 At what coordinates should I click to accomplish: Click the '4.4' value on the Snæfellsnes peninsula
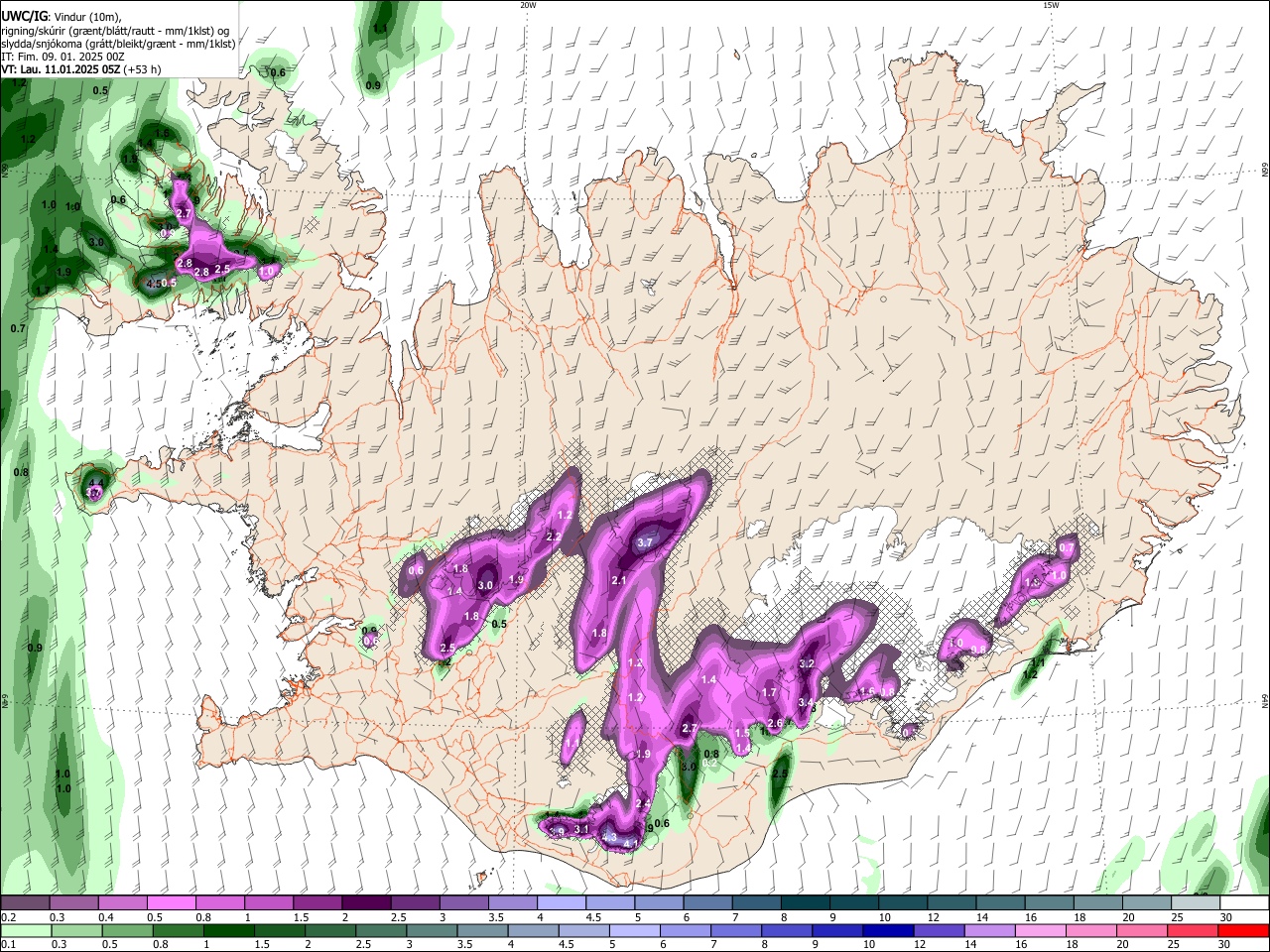tap(96, 483)
